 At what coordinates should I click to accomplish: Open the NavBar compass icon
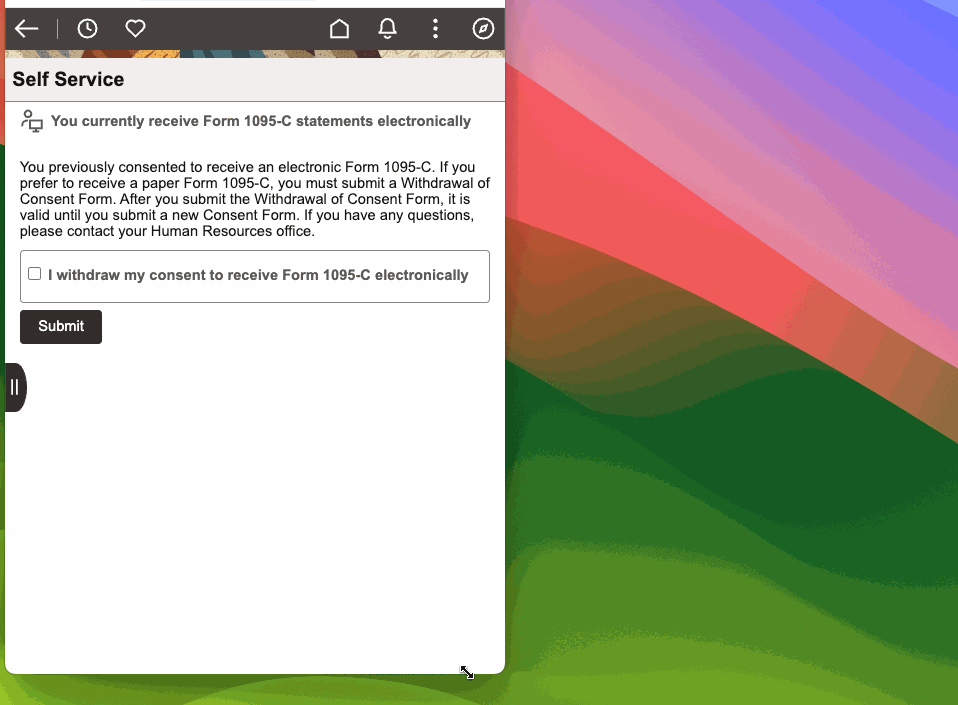483,29
